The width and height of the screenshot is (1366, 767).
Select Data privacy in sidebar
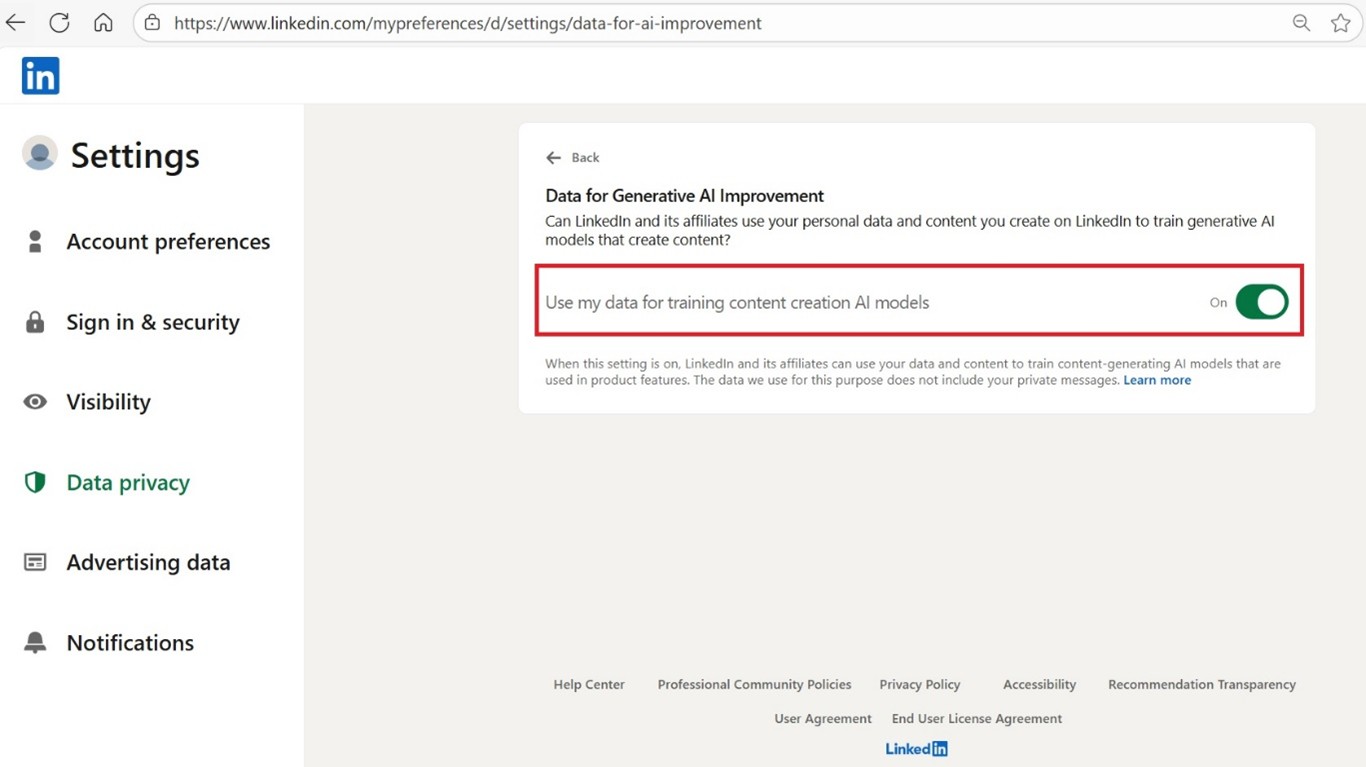pos(128,483)
